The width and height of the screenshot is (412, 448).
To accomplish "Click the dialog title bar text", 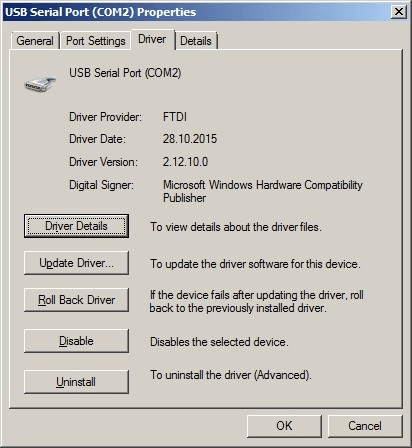I will pyautogui.click(x=101, y=12).
